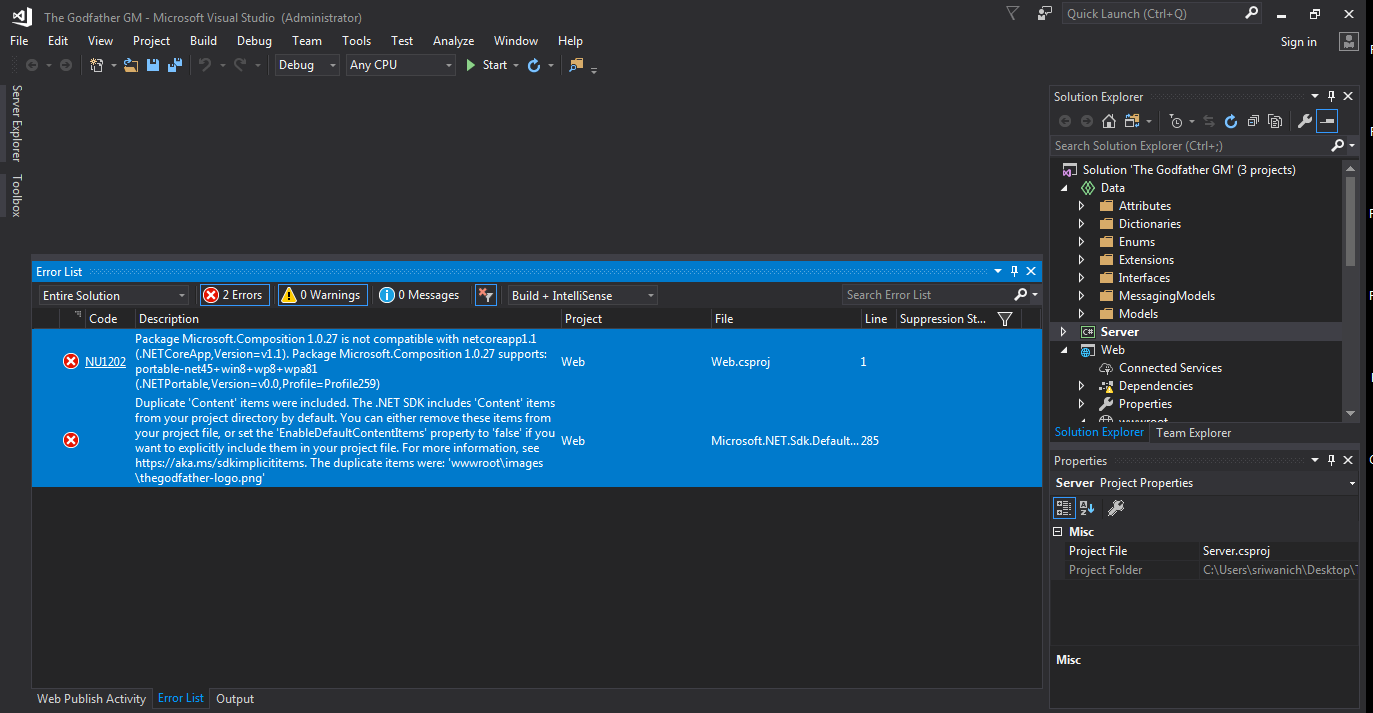Switch to the Output tab
This screenshot has height=713, width=1373.
pos(235,699)
